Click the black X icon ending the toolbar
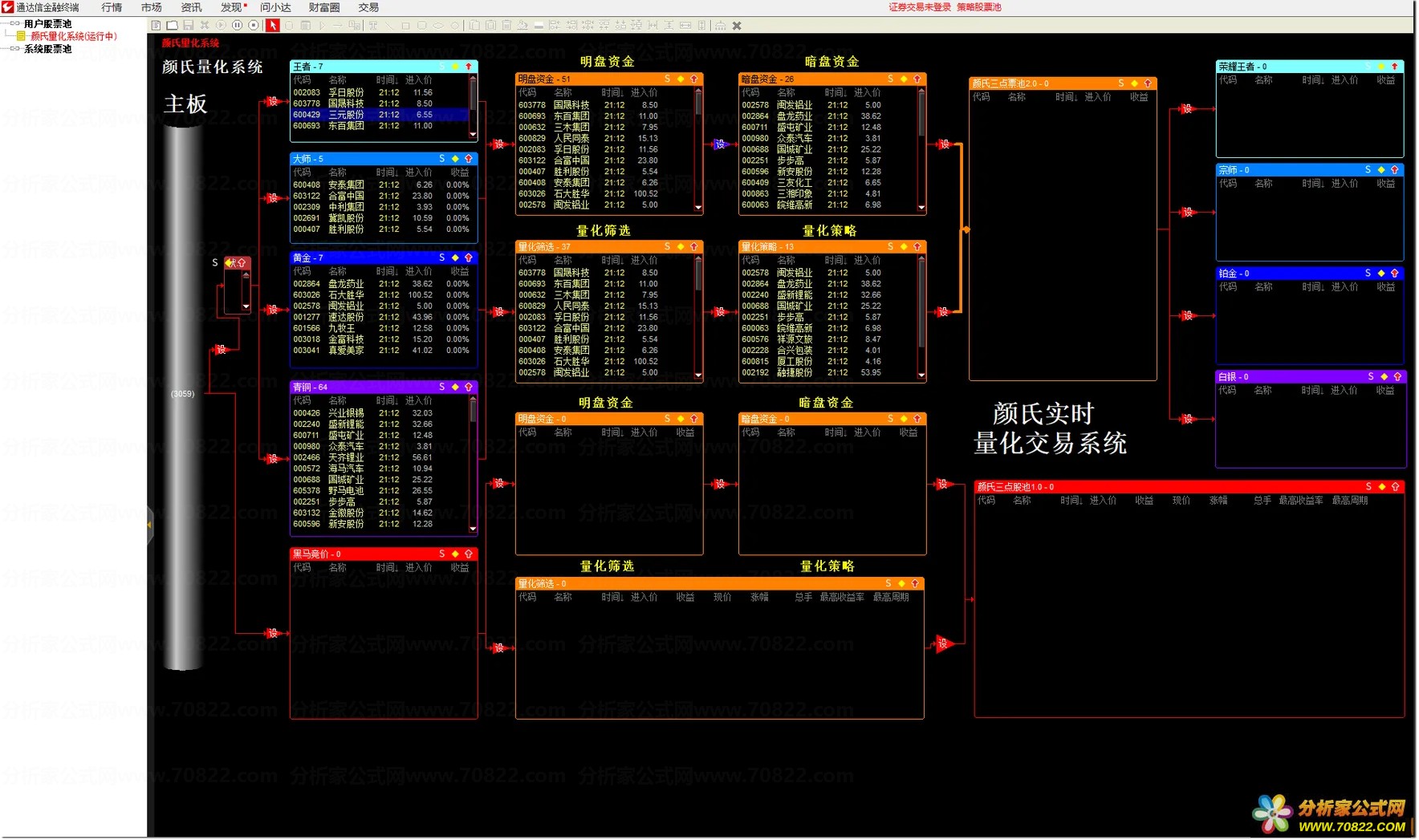This screenshot has height=840, width=1419. coord(737,26)
